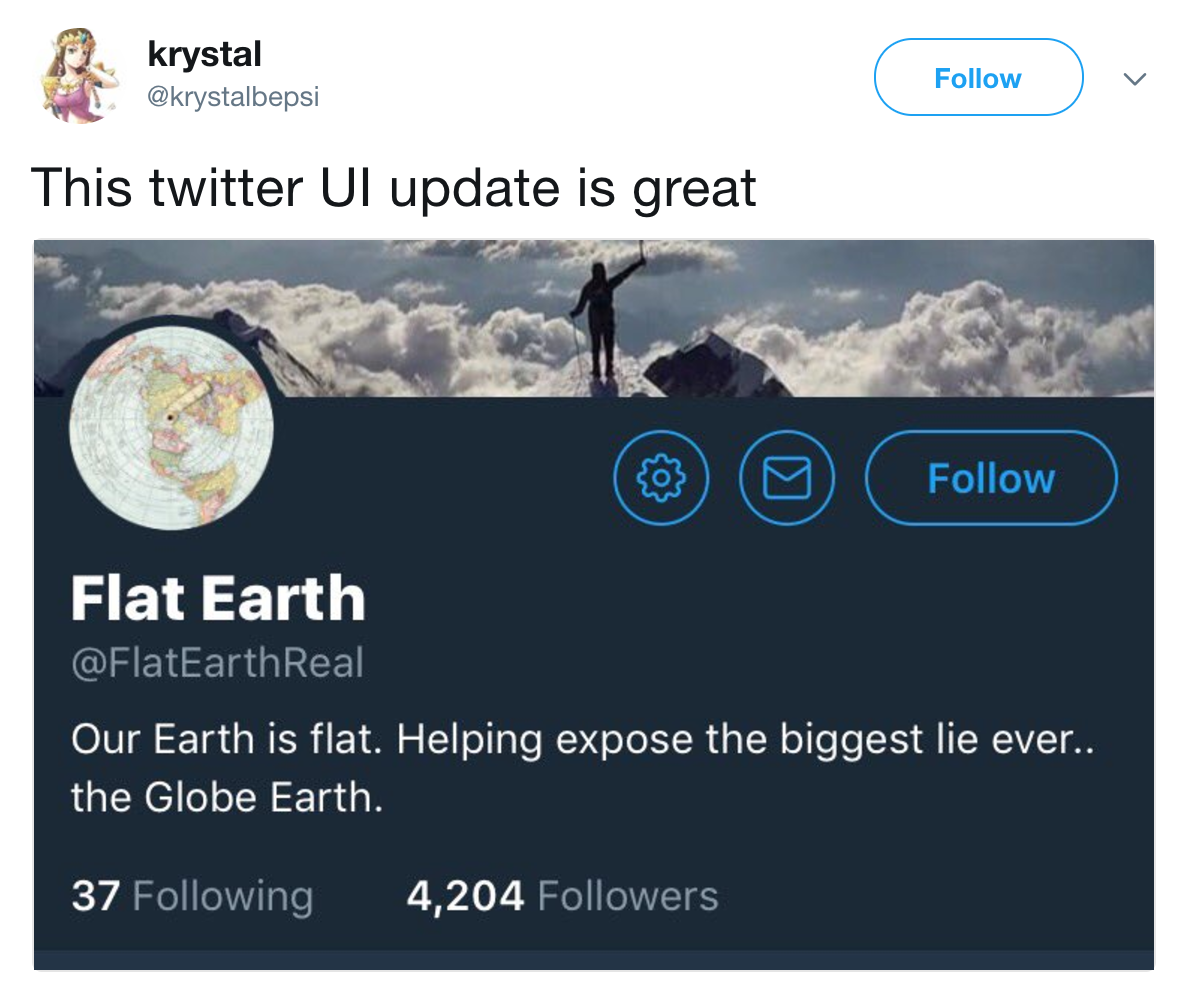The width and height of the screenshot is (1198, 992).
Task: Click the dark rock peak in banner image
Action: (x=709, y=366)
